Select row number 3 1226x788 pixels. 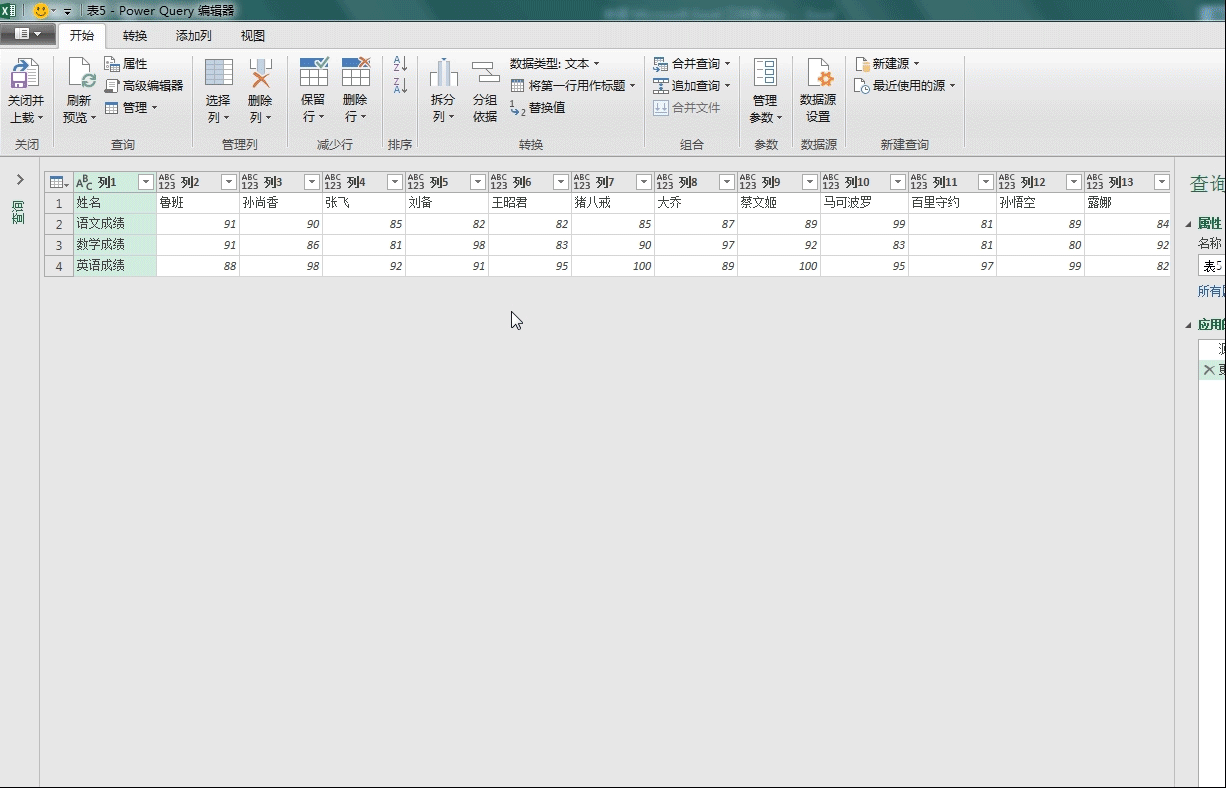click(59, 245)
